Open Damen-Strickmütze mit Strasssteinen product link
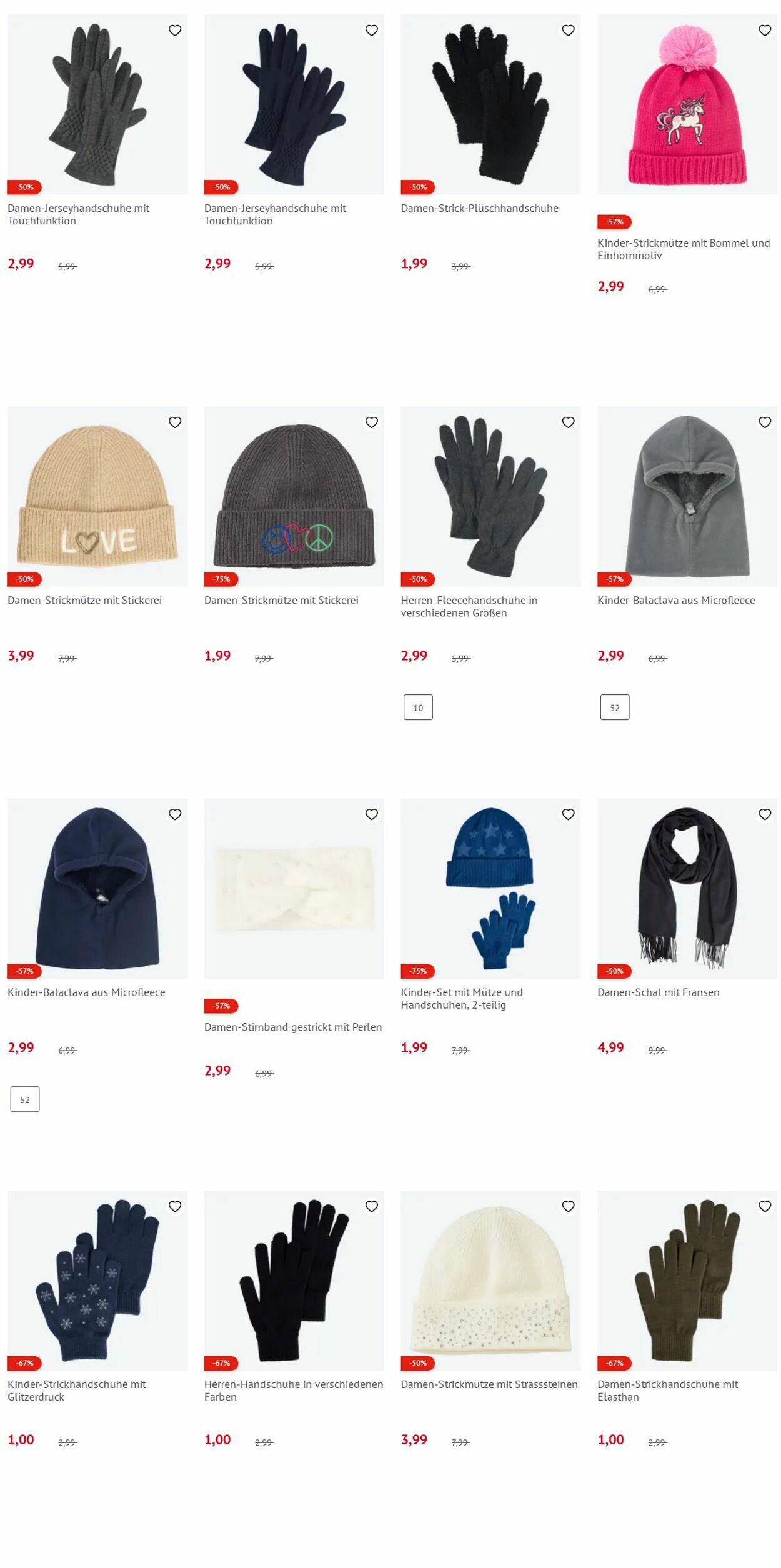 point(489,1384)
